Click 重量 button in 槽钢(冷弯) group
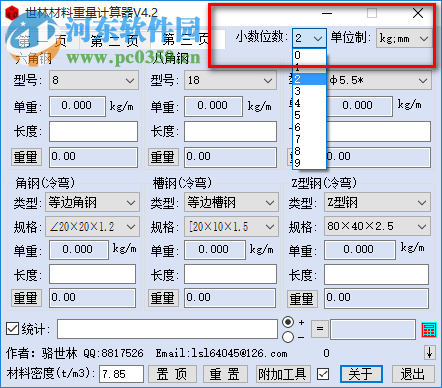Screen dimensions: 442x388 [x=163, y=298]
